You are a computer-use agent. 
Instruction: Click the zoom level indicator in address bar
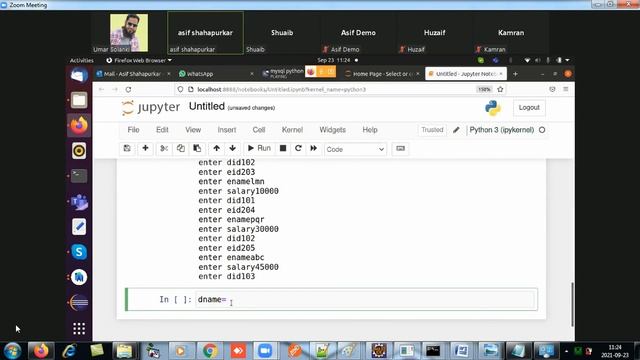(x=484, y=89)
